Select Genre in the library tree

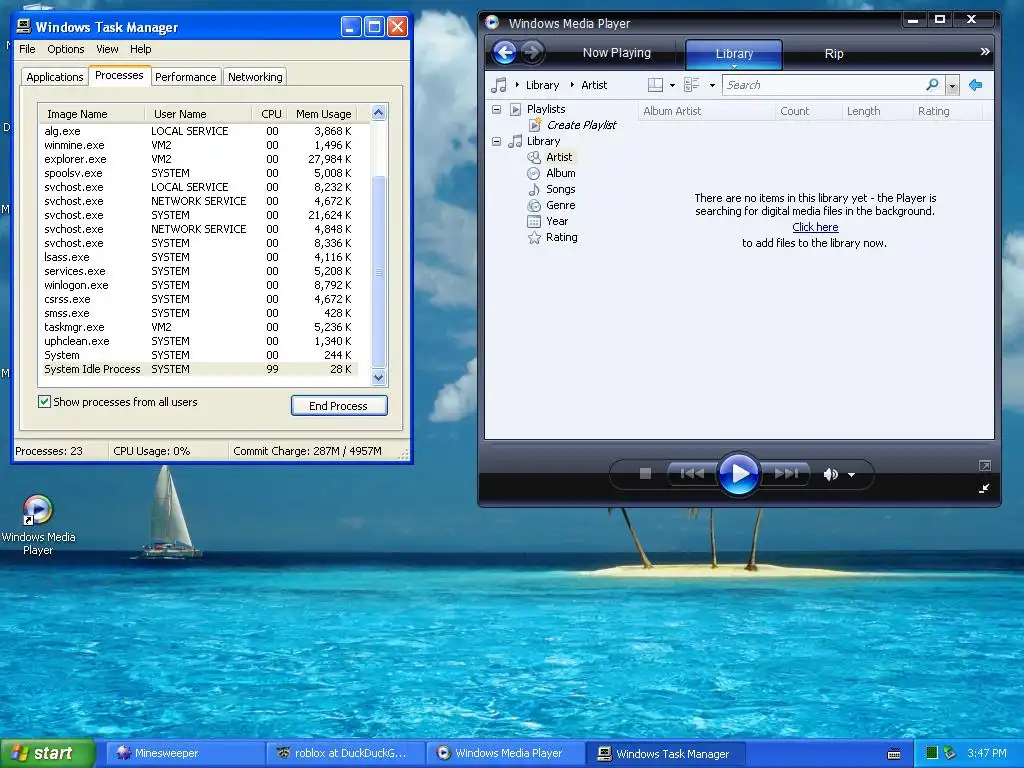(x=560, y=205)
